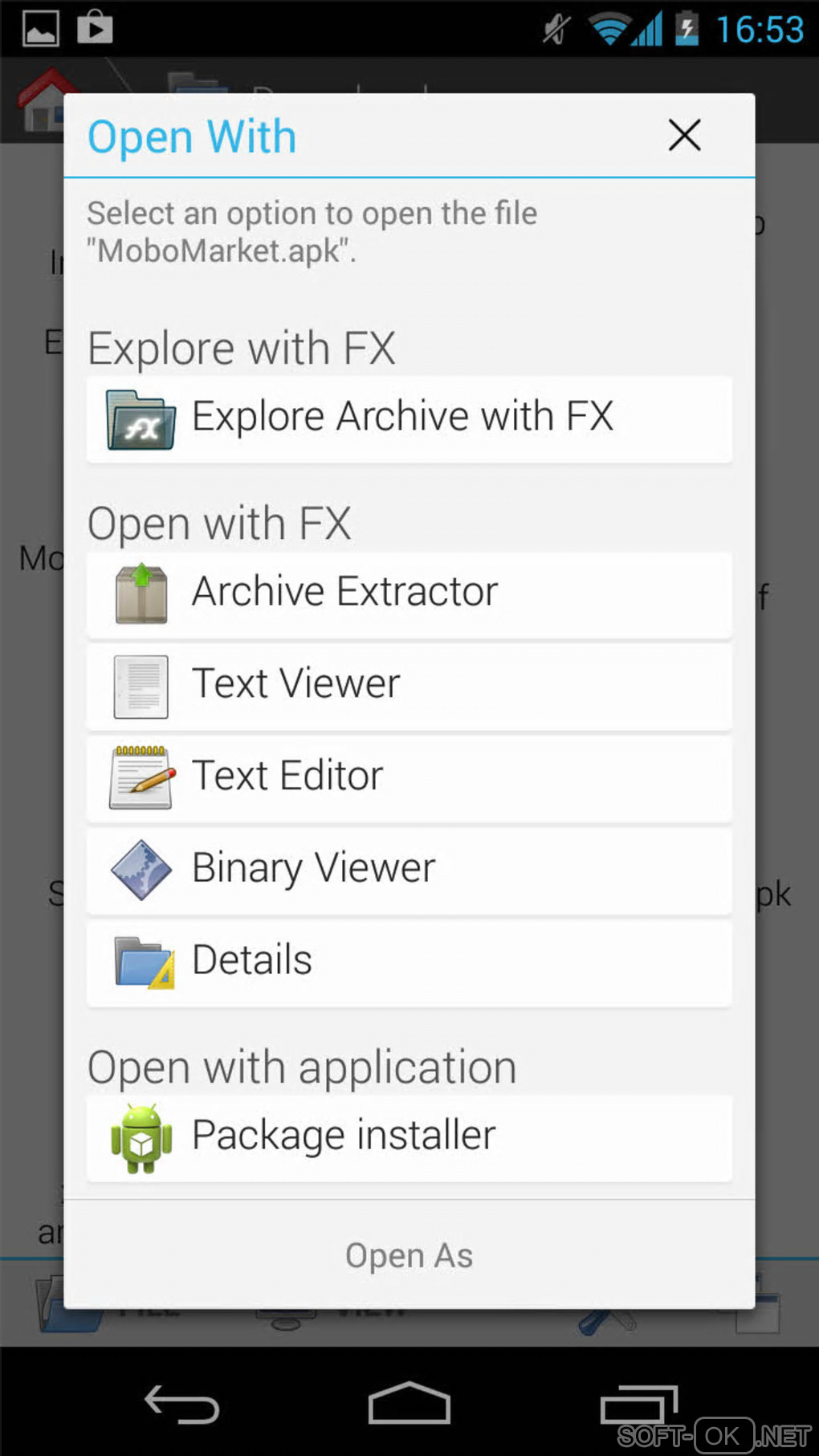Show file Details
This screenshot has height=1456, width=819.
252,960
